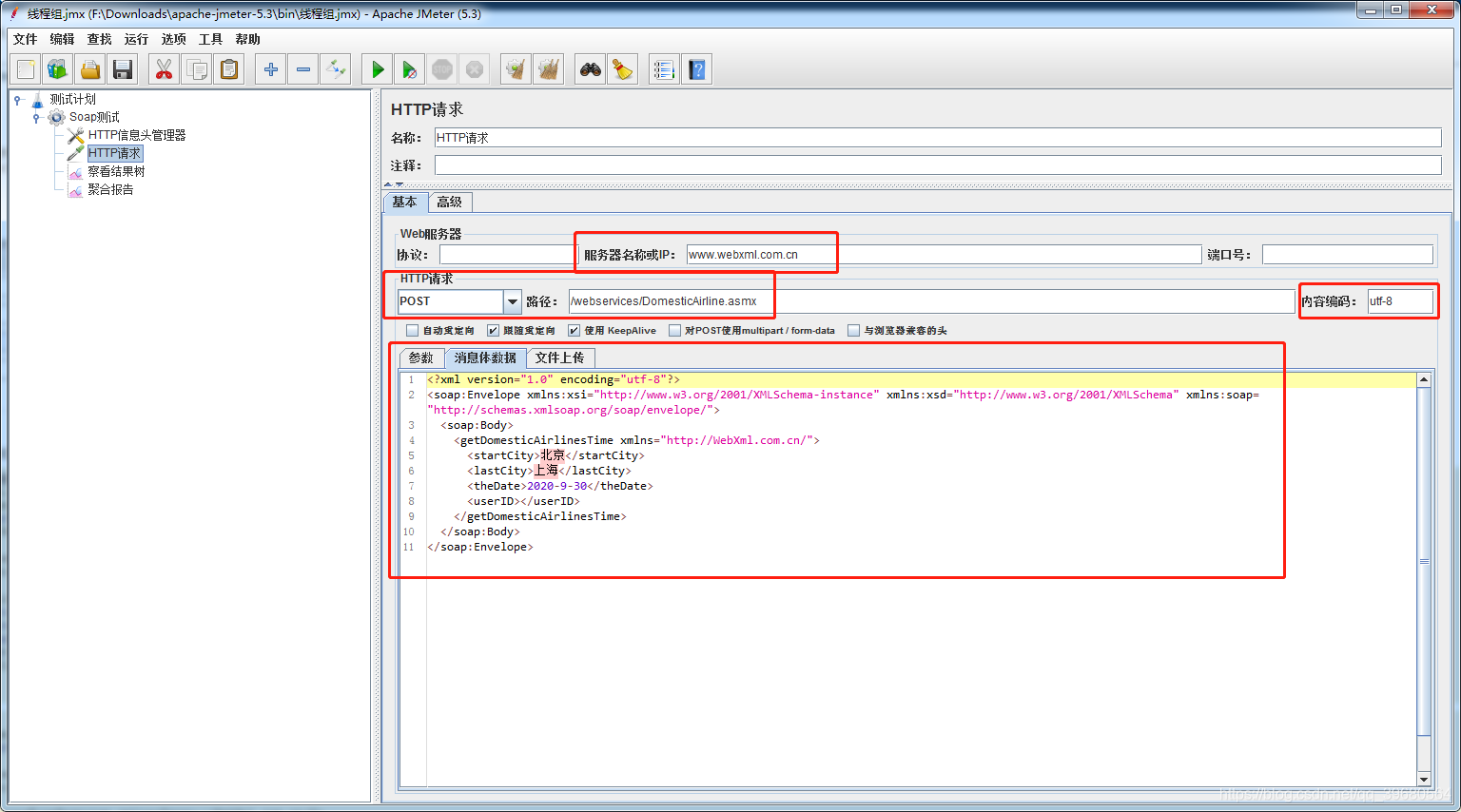1461x812 pixels.
Task: Select the Soap测试 thread group
Action: coord(94,117)
